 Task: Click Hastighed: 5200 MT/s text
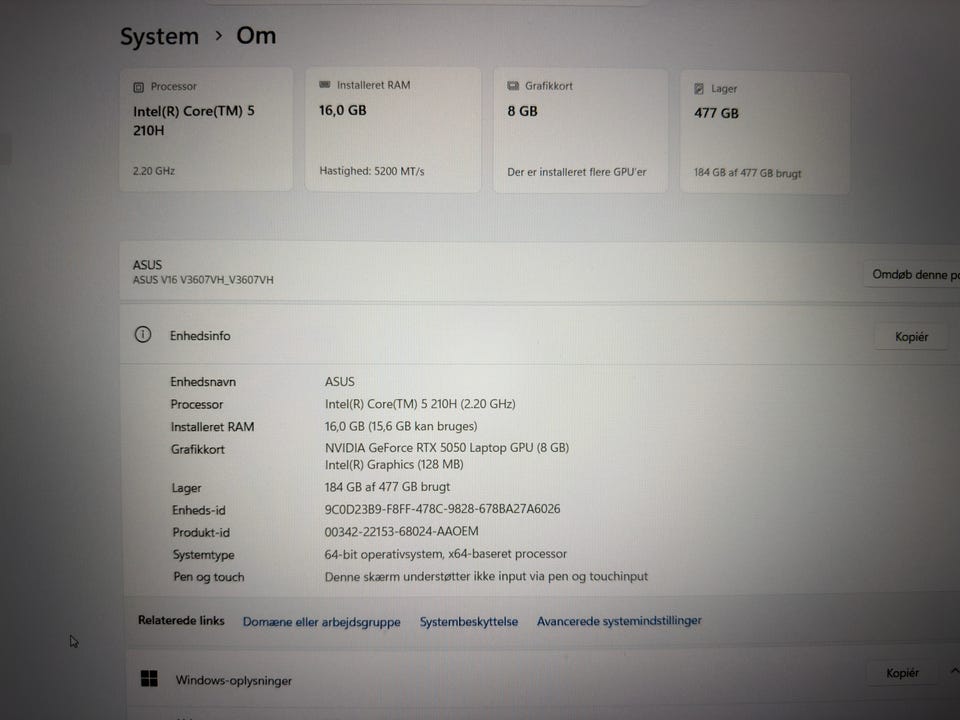372,171
